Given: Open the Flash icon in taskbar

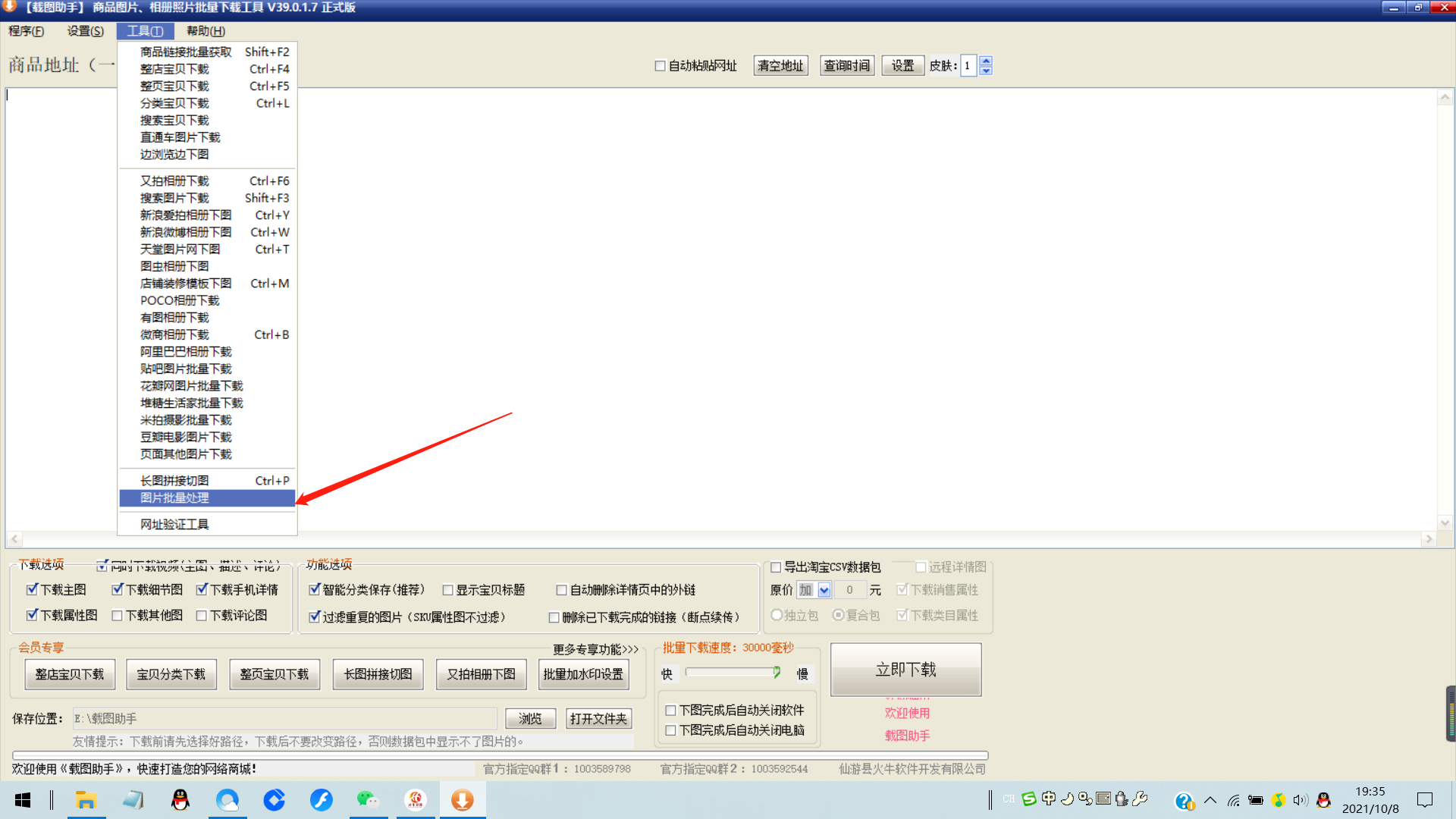Looking at the screenshot, I should tap(321, 800).
